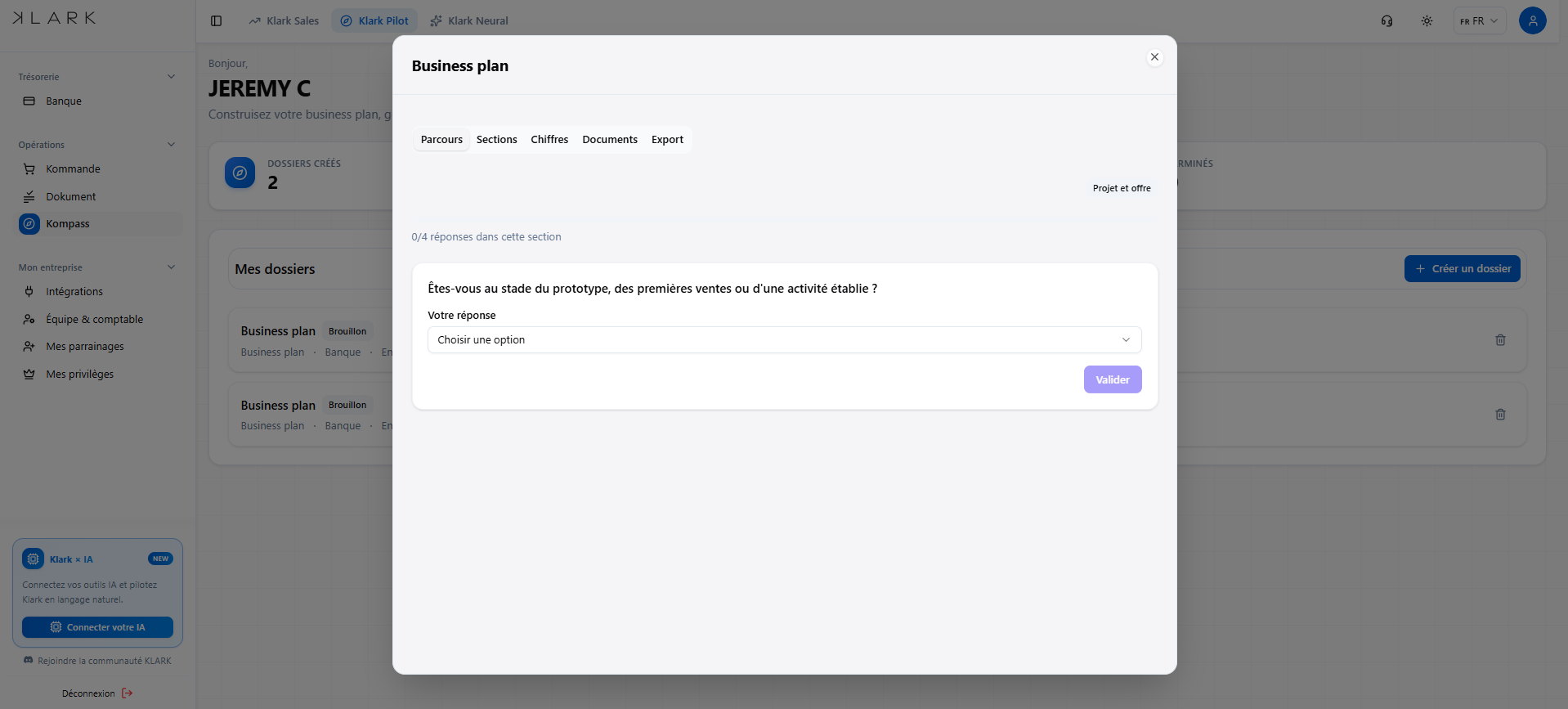Log out using the Déconnexion icon
This screenshot has width=1568, height=709.
pos(127,693)
